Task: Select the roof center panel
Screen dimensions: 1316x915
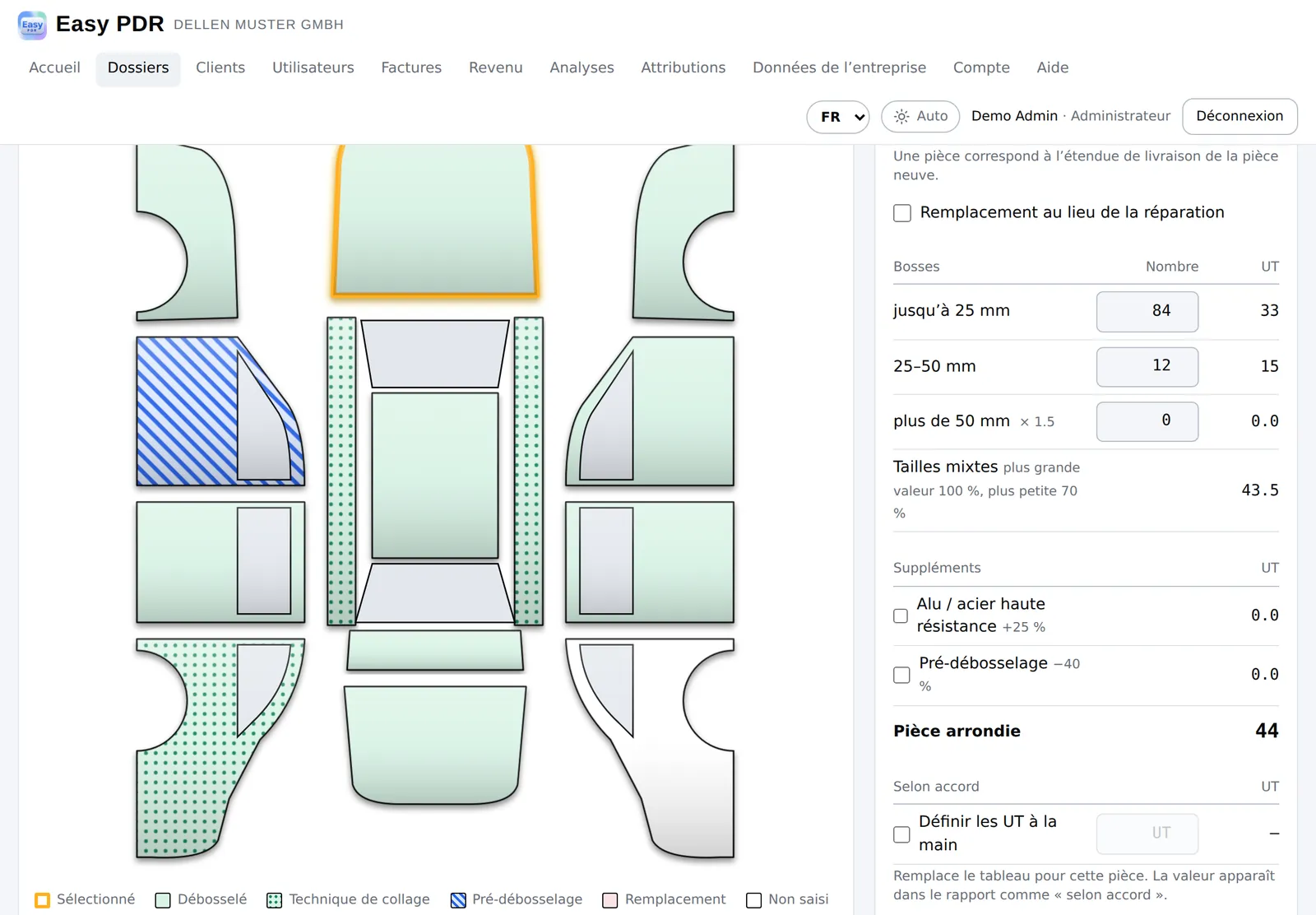Action: click(x=435, y=476)
